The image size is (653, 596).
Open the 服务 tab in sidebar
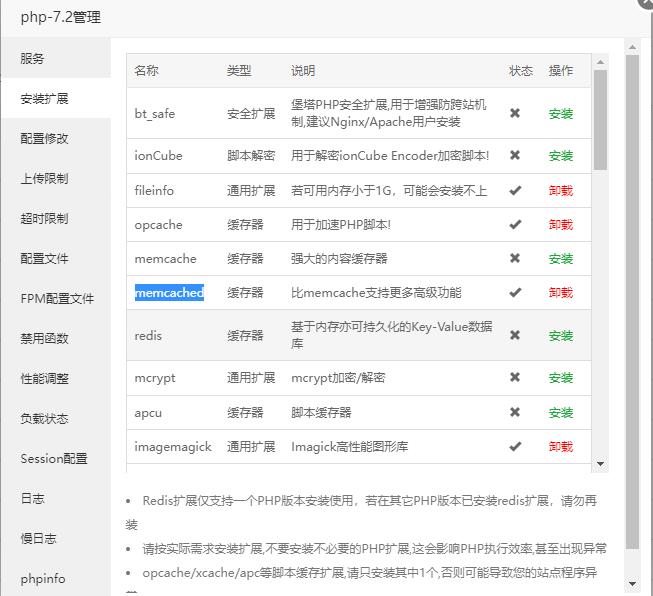(33, 59)
